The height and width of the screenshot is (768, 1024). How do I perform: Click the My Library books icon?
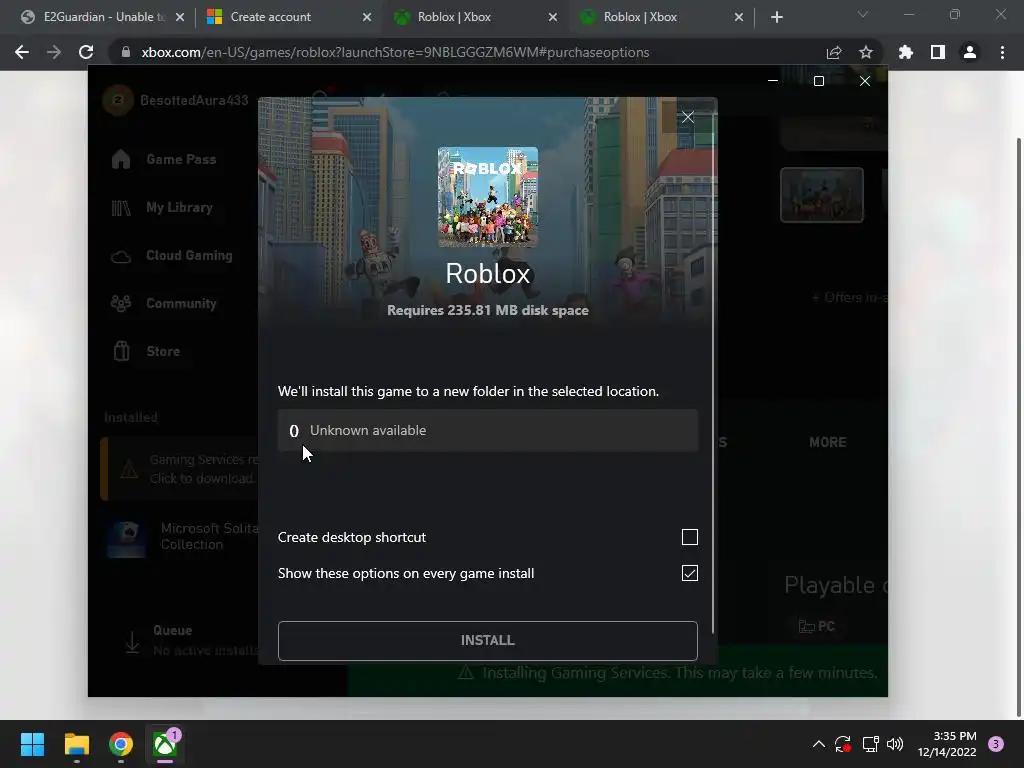point(121,208)
